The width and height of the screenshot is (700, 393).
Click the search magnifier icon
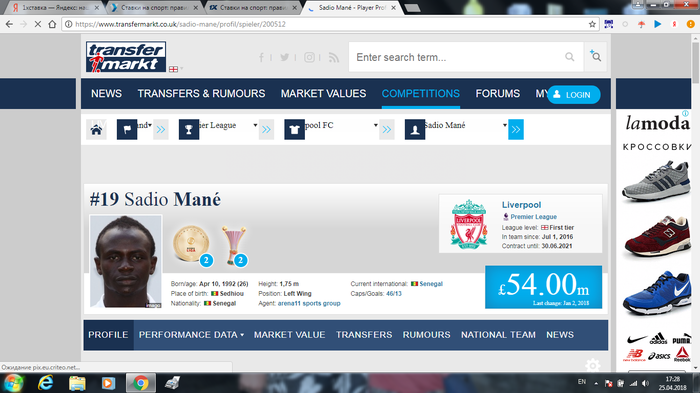570,57
